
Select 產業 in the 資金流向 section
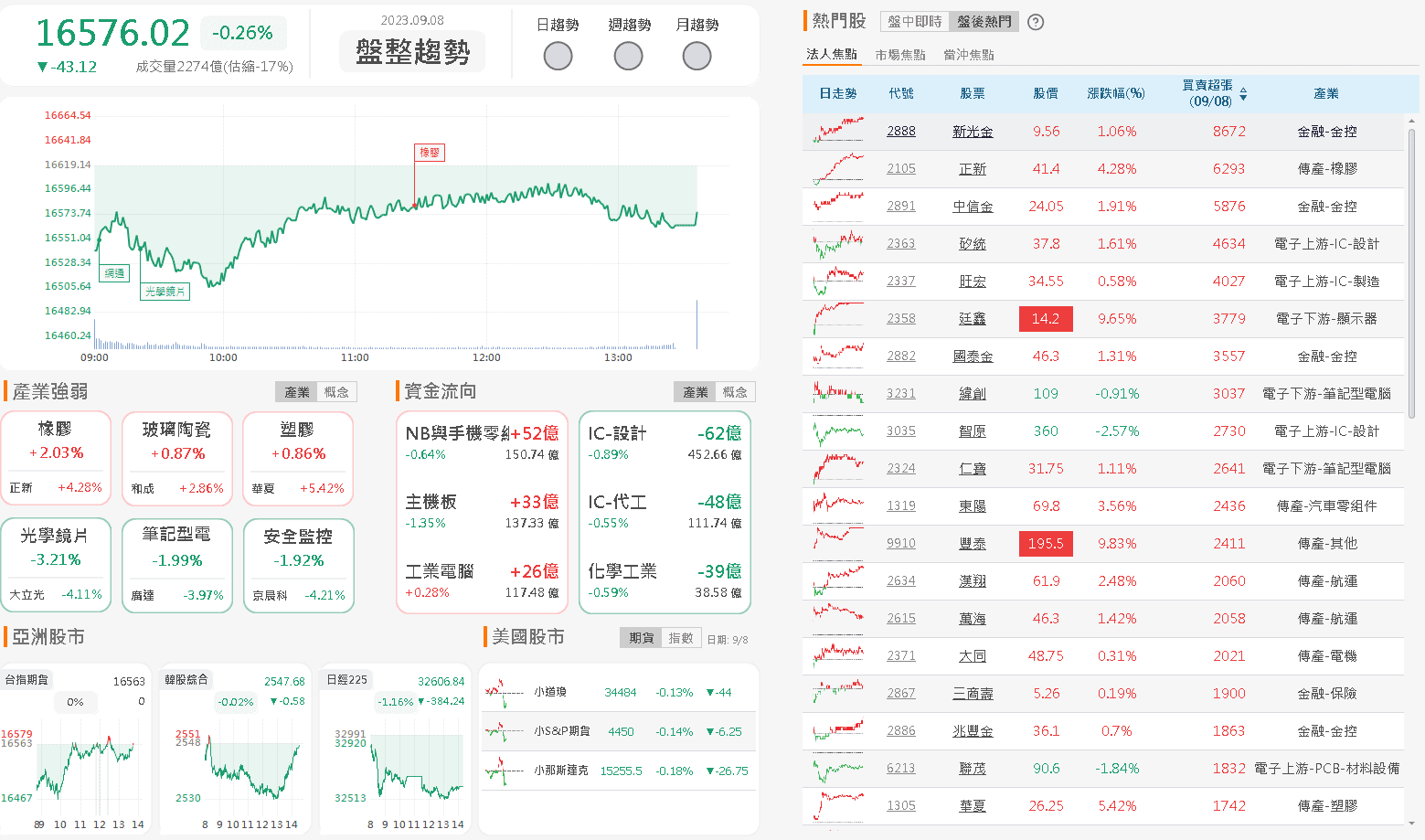[695, 392]
